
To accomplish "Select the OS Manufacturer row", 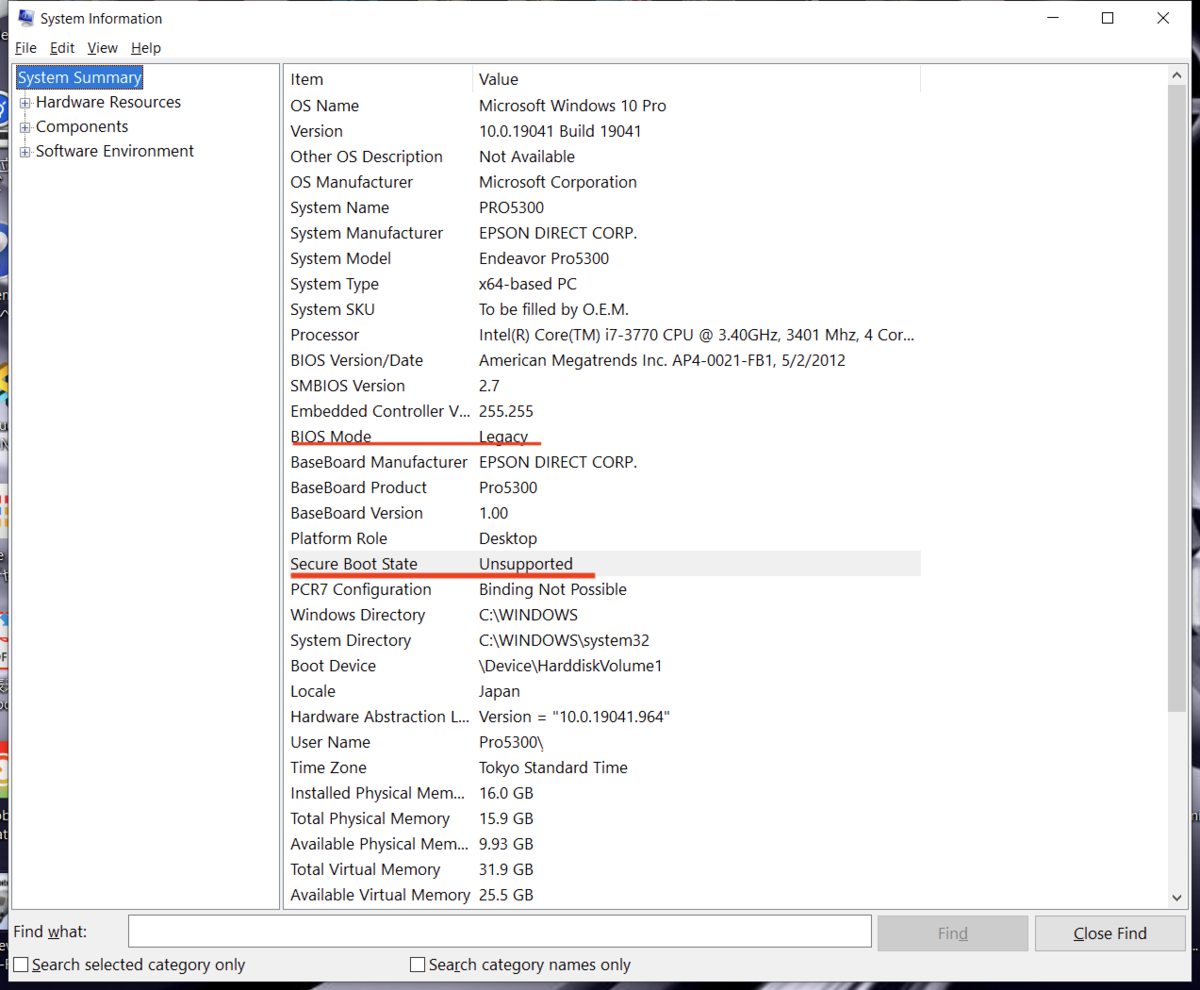I will coord(604,182).
